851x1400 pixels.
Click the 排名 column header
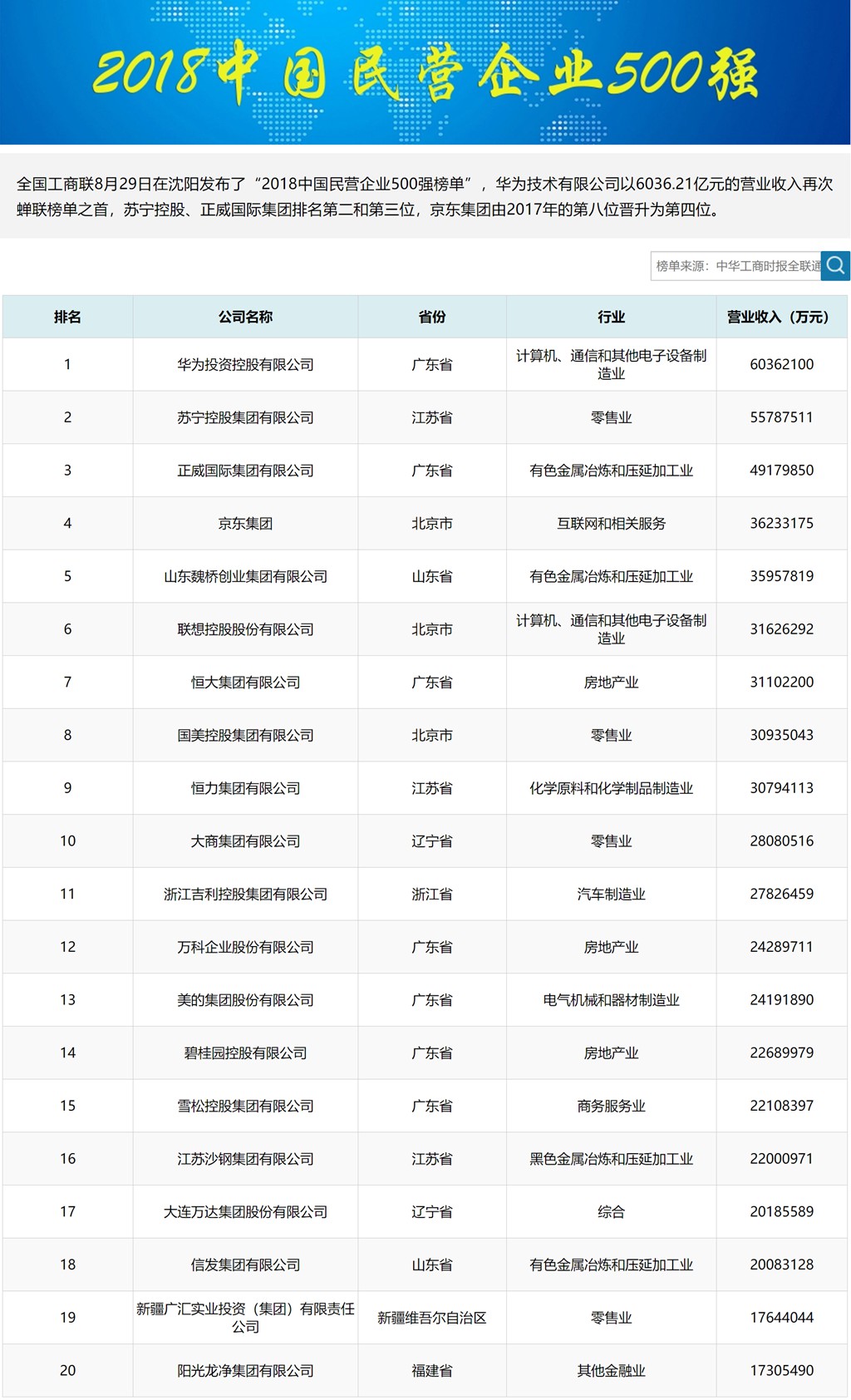(x=67, y=317)
